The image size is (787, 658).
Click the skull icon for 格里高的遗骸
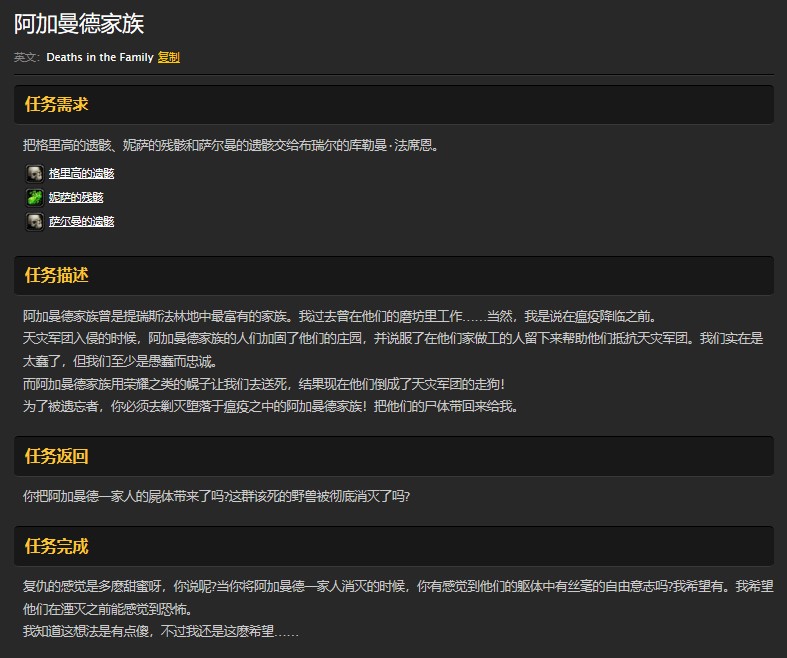coord(34,174)
